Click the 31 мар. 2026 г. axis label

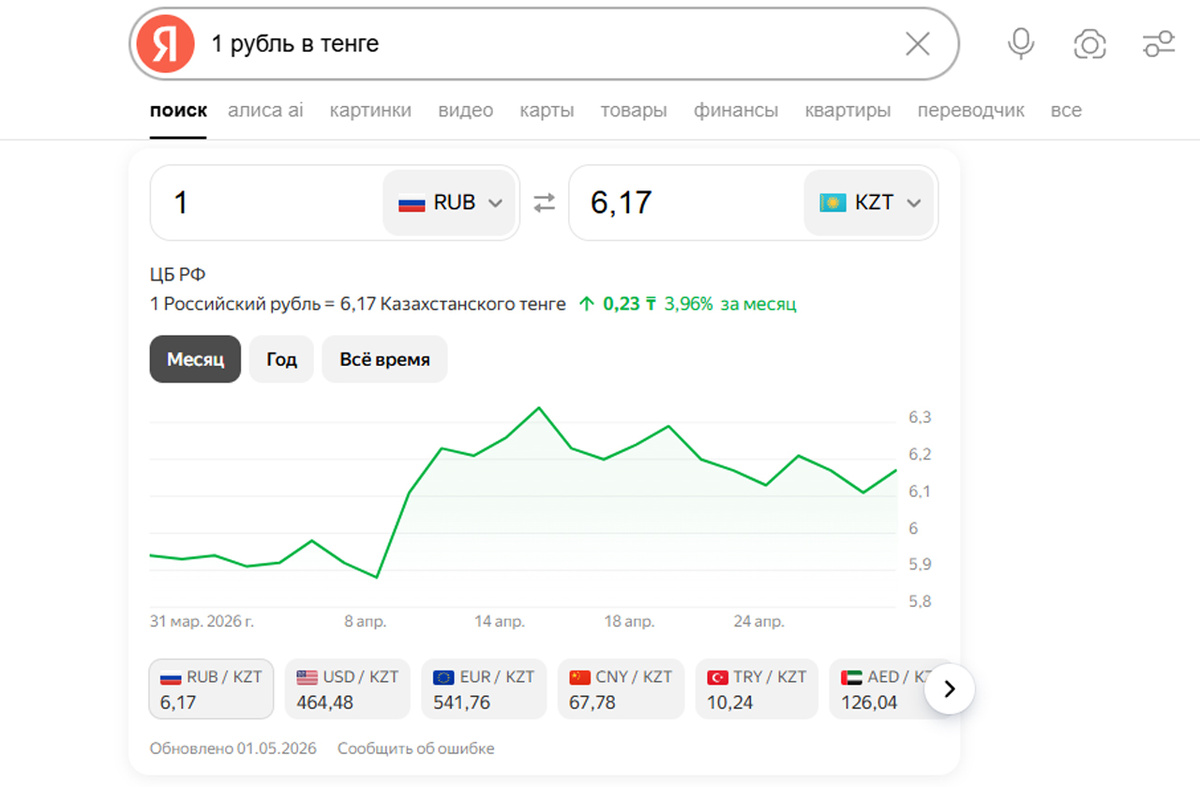tap(202, 621)
